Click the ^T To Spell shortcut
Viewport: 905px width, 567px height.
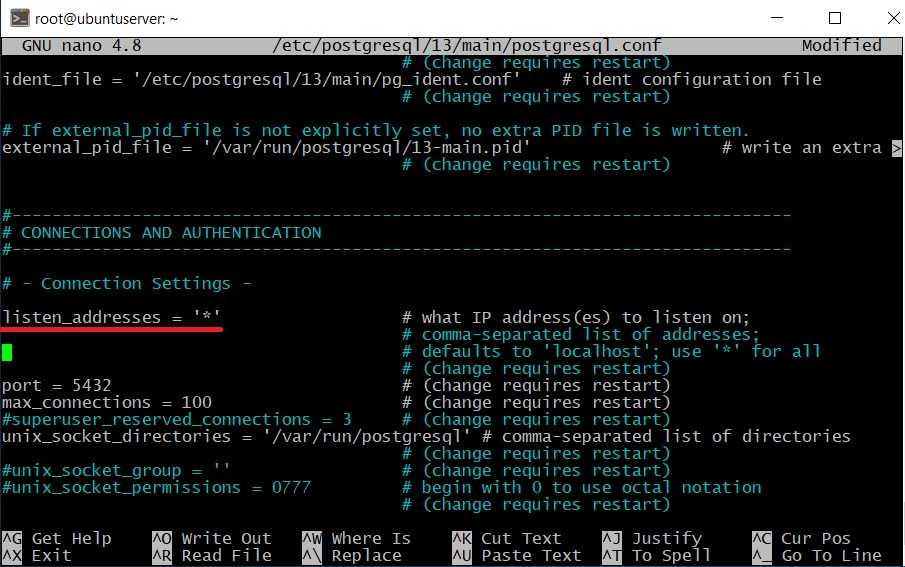click(x=656, y=555)
